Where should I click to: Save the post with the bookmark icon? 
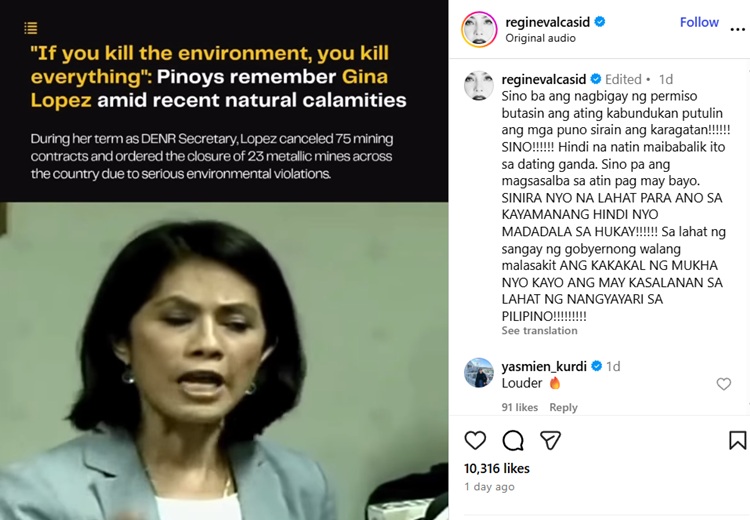[x=737, y=440]
